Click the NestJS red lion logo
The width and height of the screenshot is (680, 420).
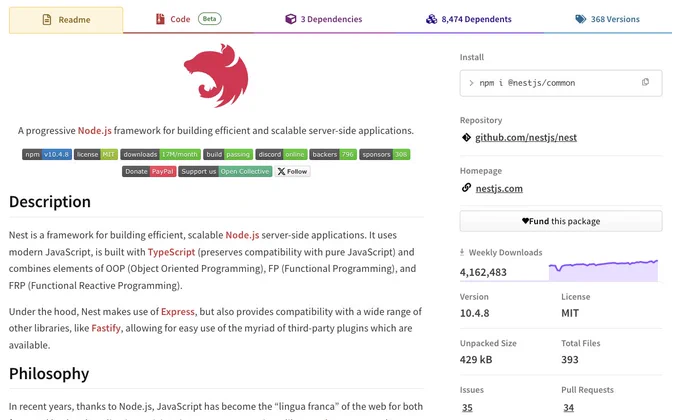(x=216, y=75)
